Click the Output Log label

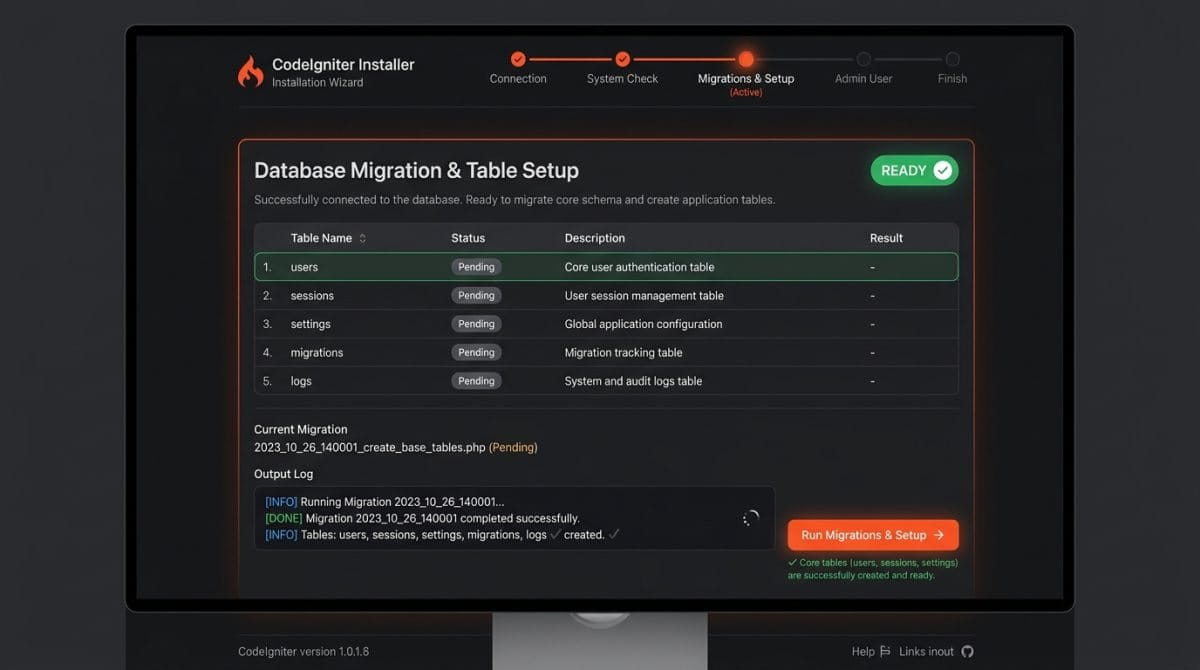tap(283, 474)
